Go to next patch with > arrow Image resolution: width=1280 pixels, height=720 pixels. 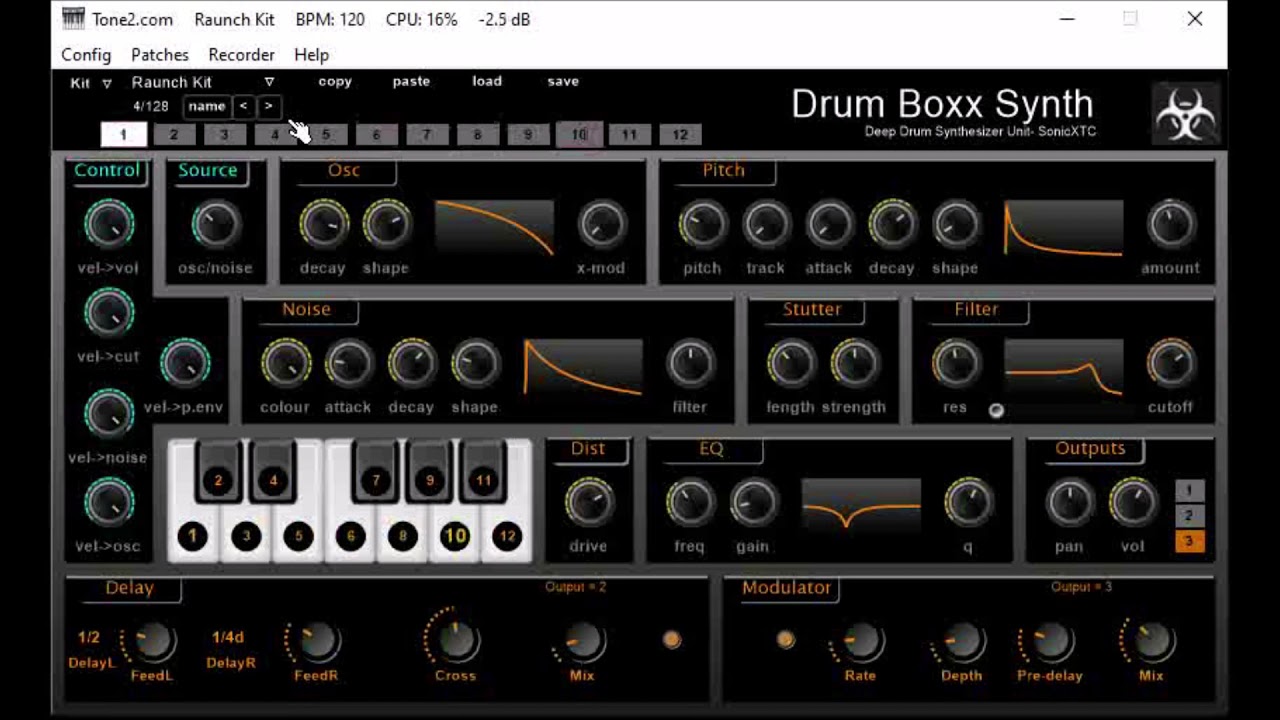click(268, 106)
